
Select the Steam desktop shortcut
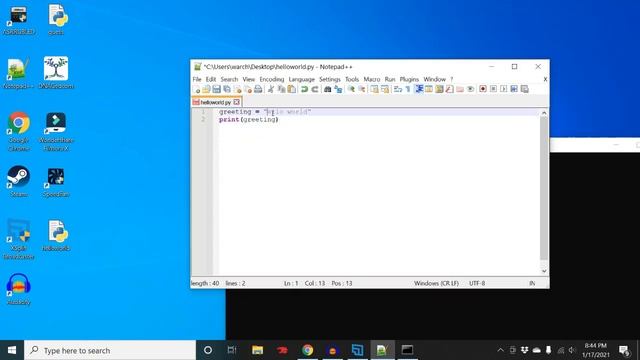point(18,181)
